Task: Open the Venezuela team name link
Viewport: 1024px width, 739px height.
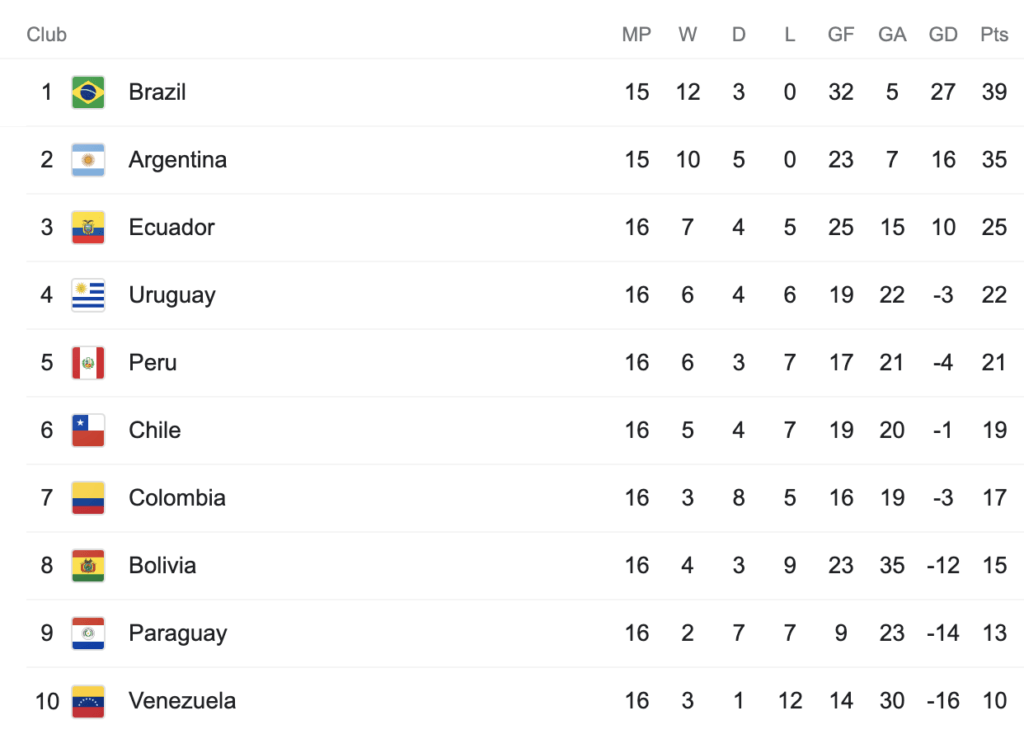Action: 182,701
